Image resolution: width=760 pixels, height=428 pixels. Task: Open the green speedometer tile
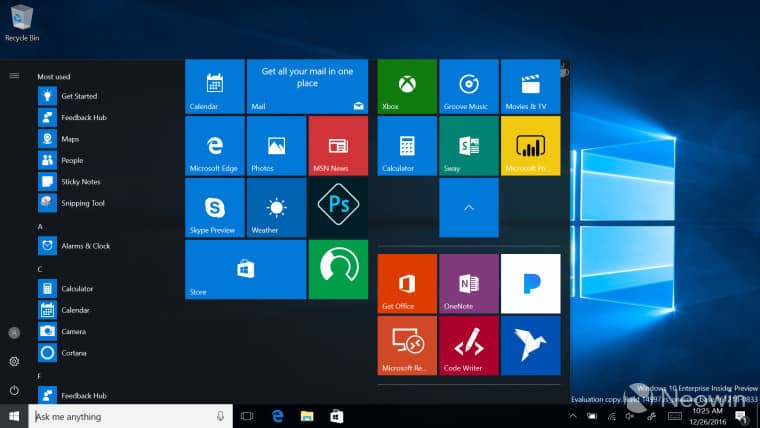(x=338, y=269)
